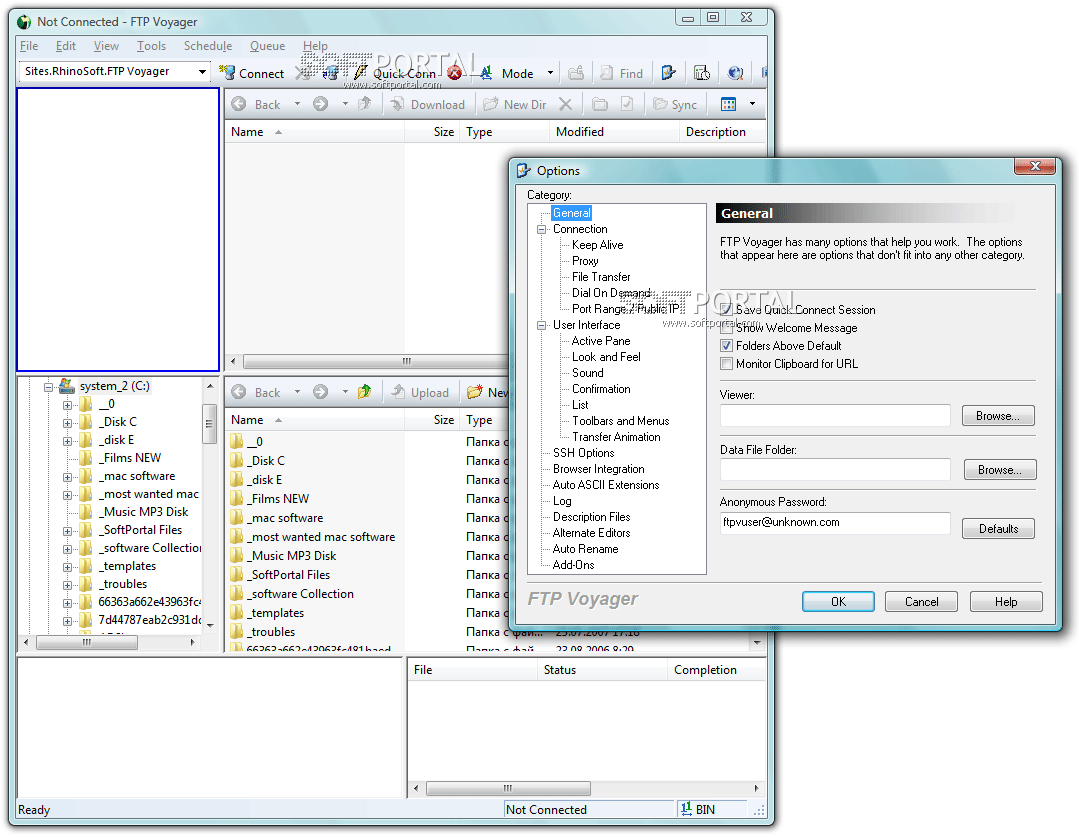
Task: Click the Download toolbar button
Action: click(x=428, y=104)
